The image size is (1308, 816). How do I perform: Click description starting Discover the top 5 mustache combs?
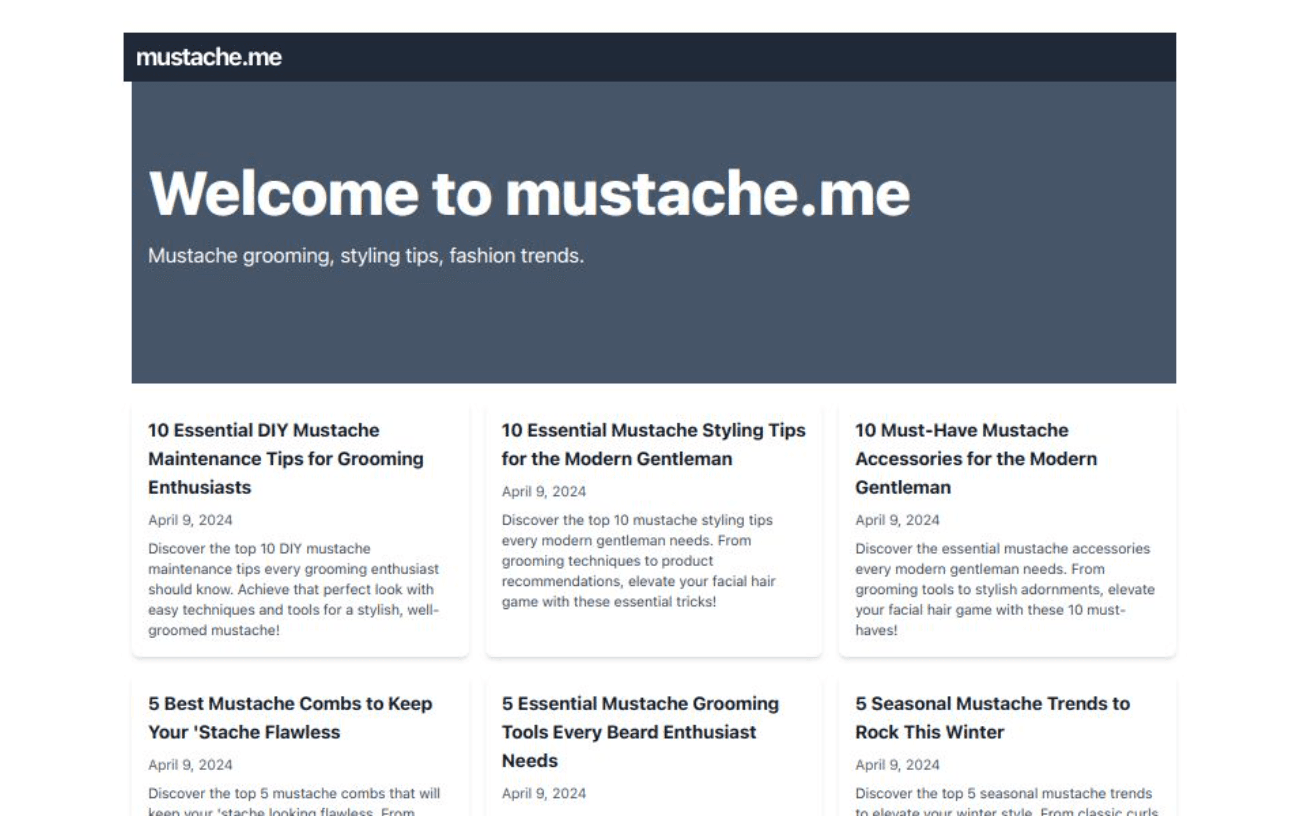coord(294,802)
